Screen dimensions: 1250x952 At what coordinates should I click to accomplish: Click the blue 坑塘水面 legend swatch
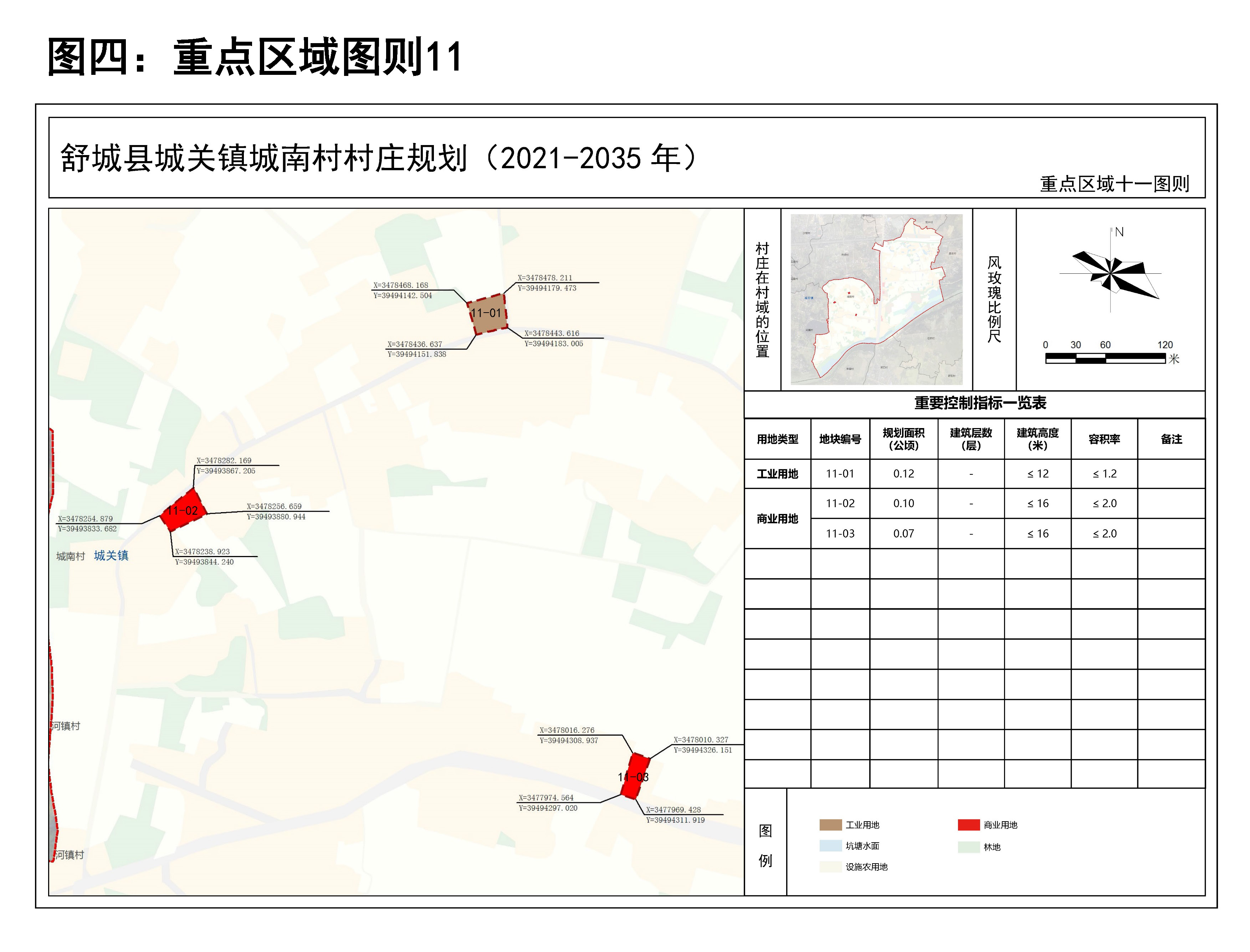click(830, 845)
